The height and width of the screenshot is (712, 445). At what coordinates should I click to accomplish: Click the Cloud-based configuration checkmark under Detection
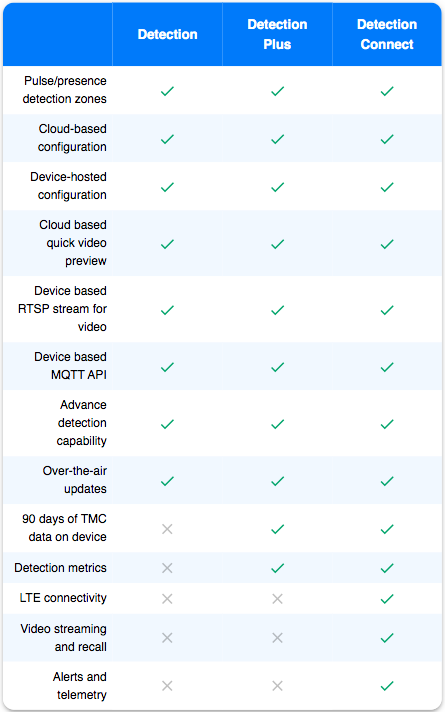[x=167, y=139]
